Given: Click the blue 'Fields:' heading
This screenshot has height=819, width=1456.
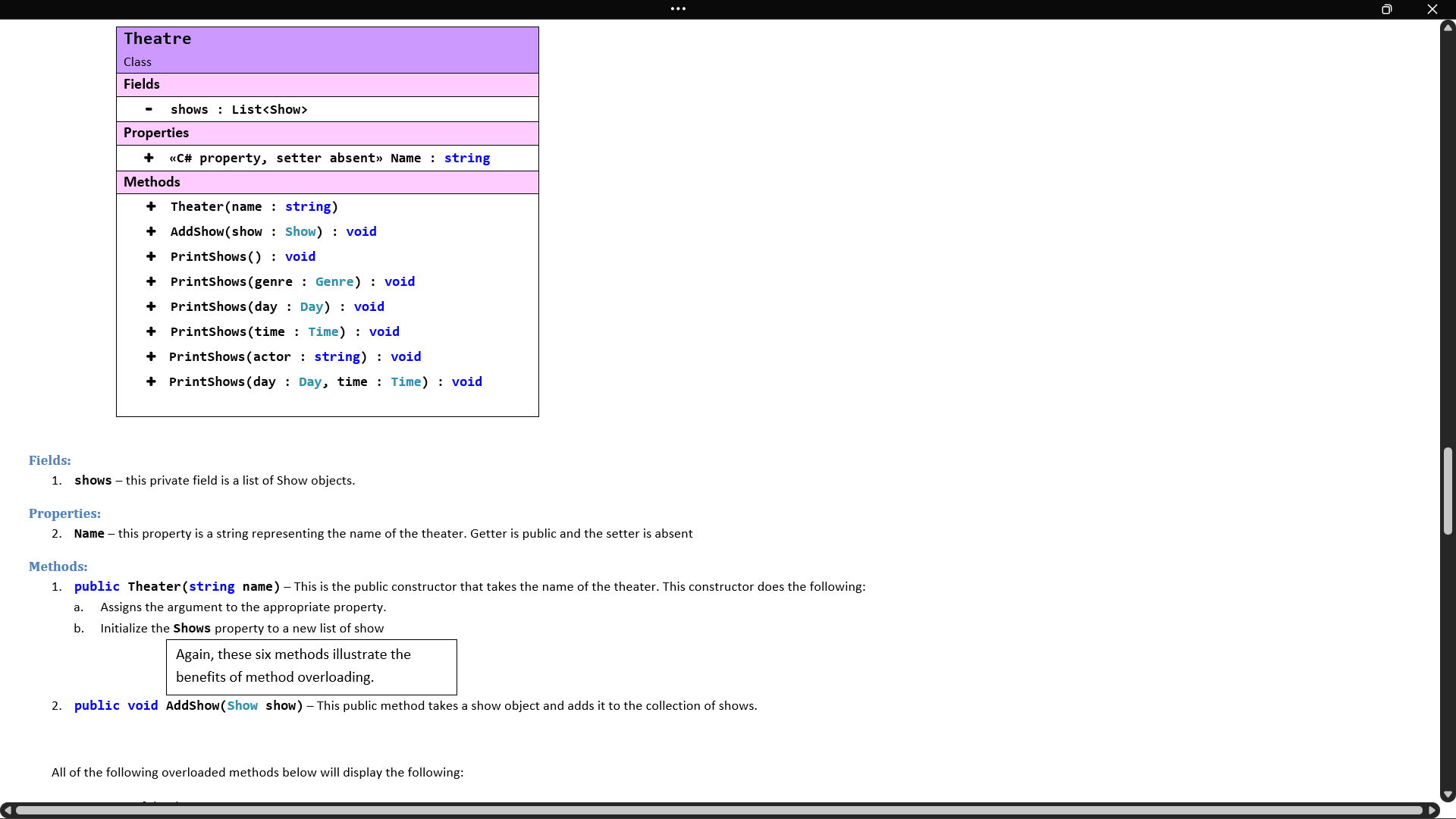Looking at the screenshot, I should point(50,460).
